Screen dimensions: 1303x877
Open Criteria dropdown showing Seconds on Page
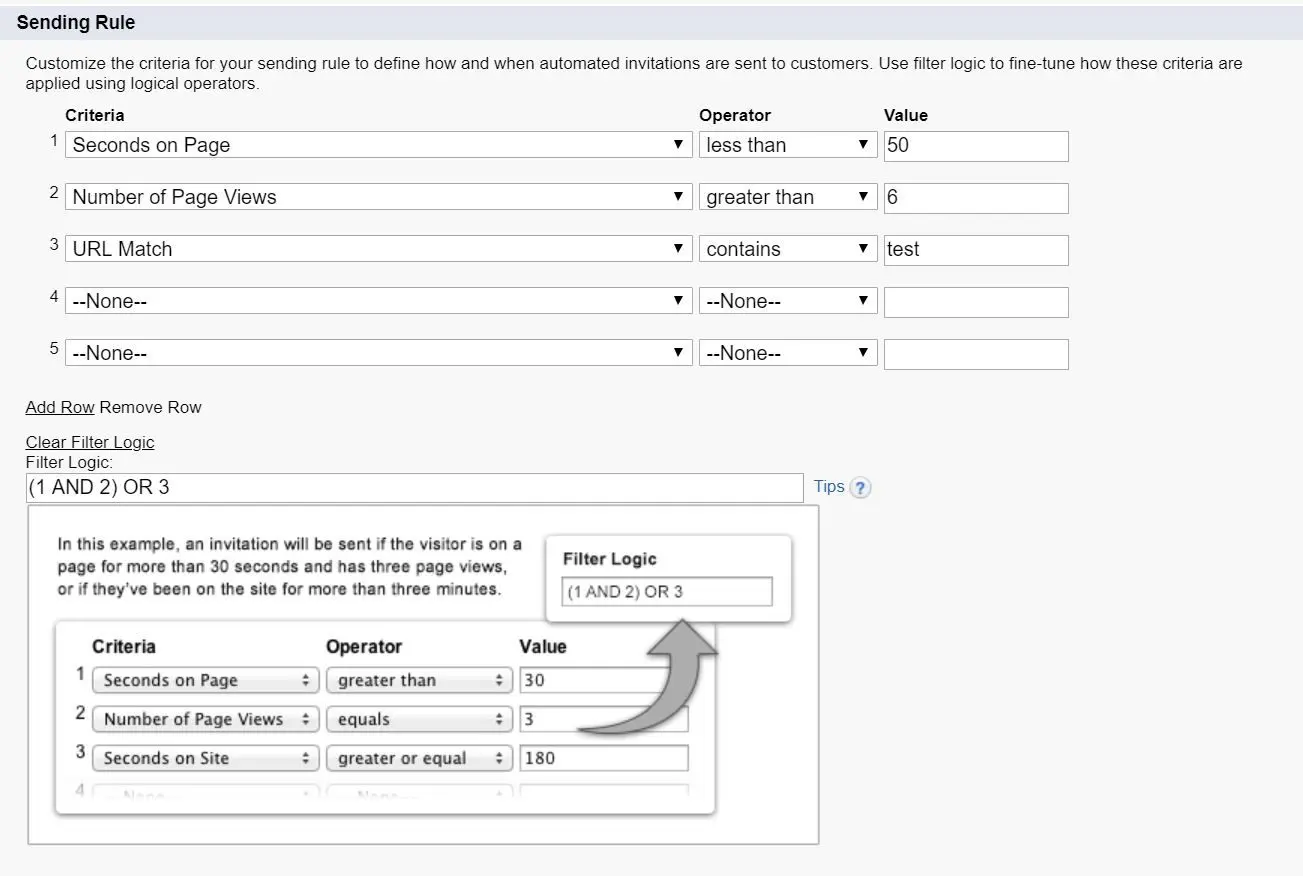pyautogui.click(x=379, y=145)
